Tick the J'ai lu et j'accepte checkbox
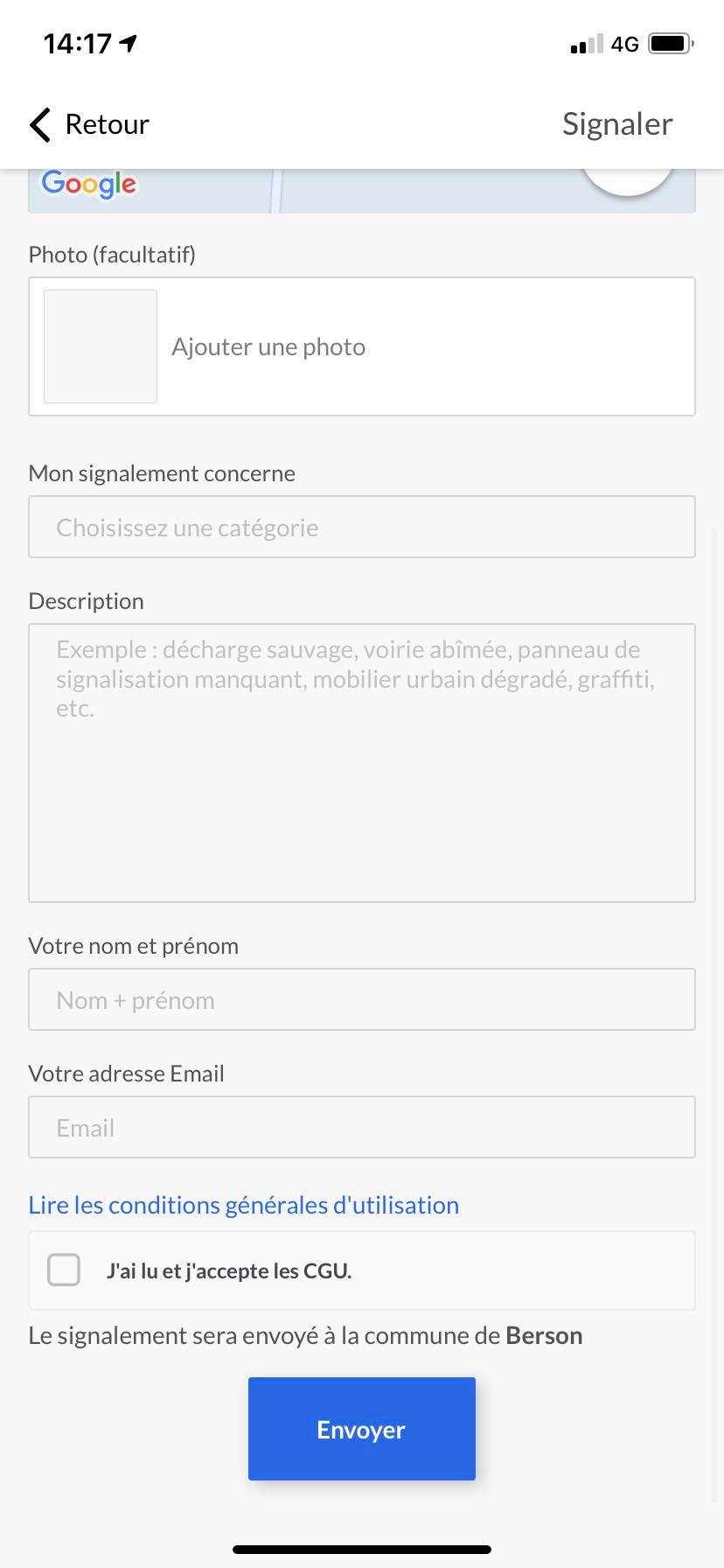The image size is (724, 1568). pyautogui.click(x=64, y=1270)
